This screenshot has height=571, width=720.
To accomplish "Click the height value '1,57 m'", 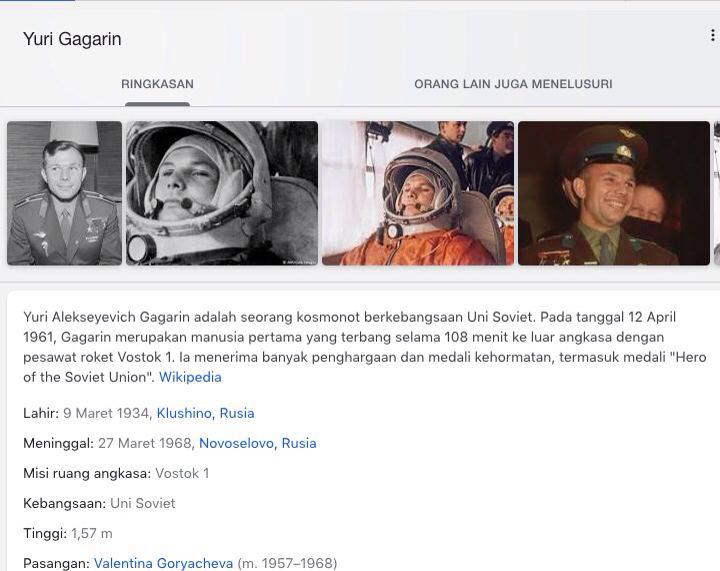I will tap(92, 533).
